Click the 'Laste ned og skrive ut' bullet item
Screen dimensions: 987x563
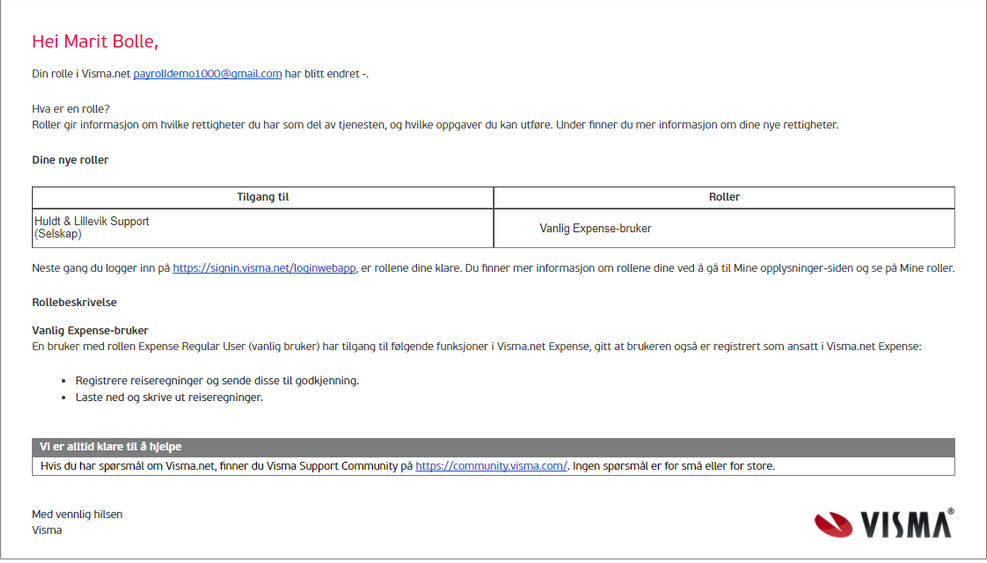pos(169,397)
